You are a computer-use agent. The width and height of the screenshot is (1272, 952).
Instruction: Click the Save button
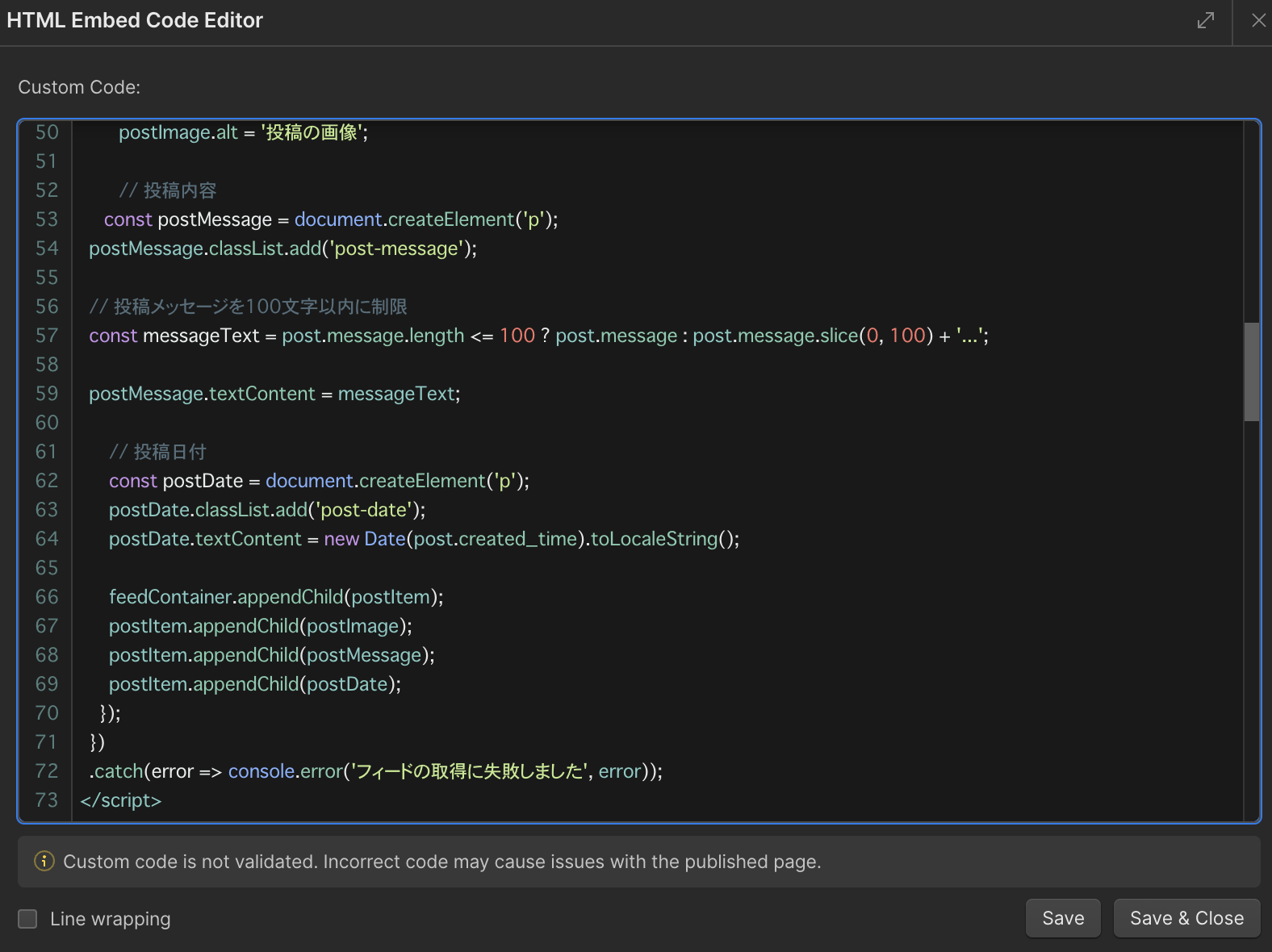click(1063, 918)
